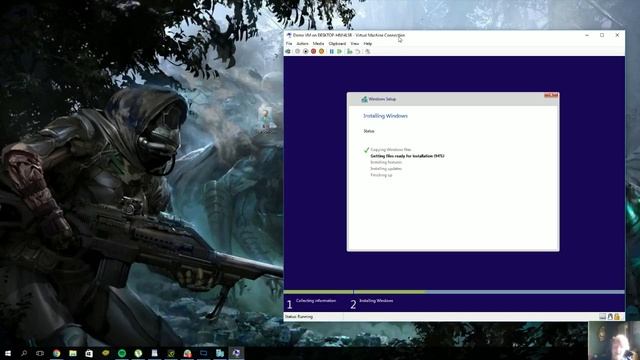Click the Enhanced Session toolbar icon
Viewport: 640px width, 360px height.
(x=368, y=51)
